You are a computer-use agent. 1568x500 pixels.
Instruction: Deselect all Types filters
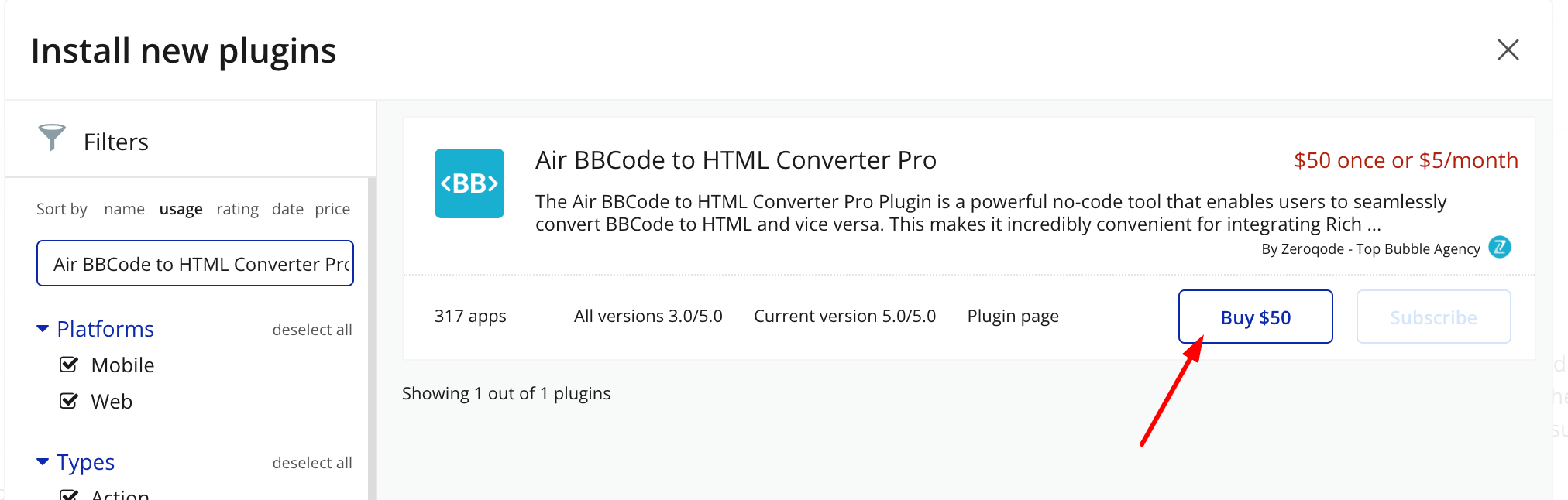point(311,463)
